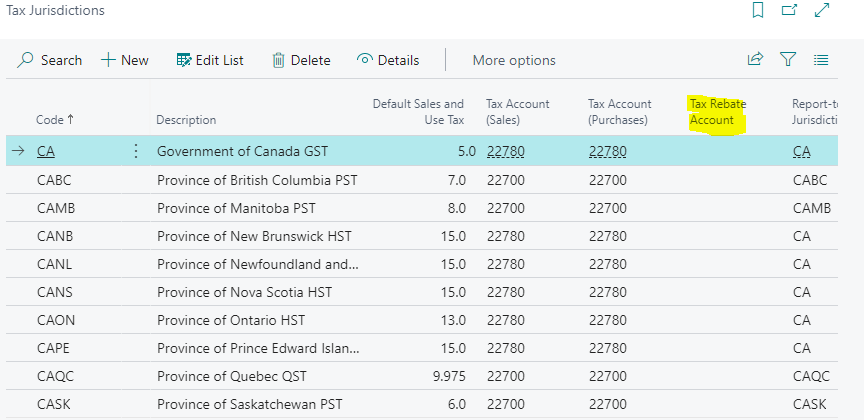Open the CA code link

click(x=46, y=152)
